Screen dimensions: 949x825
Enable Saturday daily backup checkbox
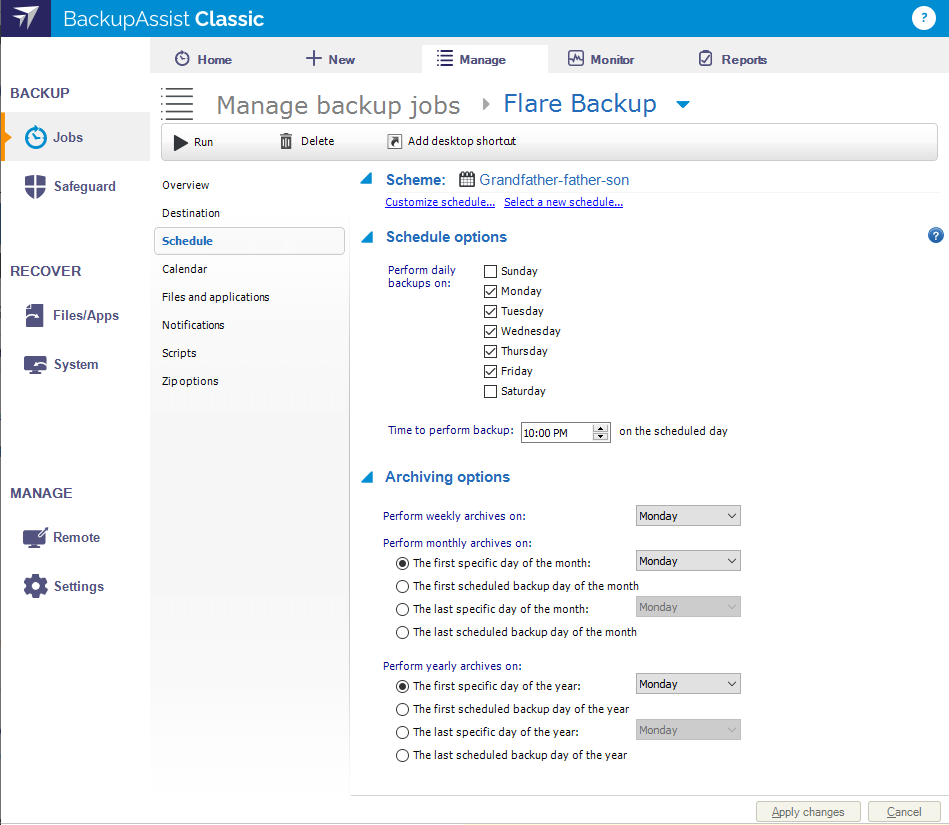tap(490, 391)
